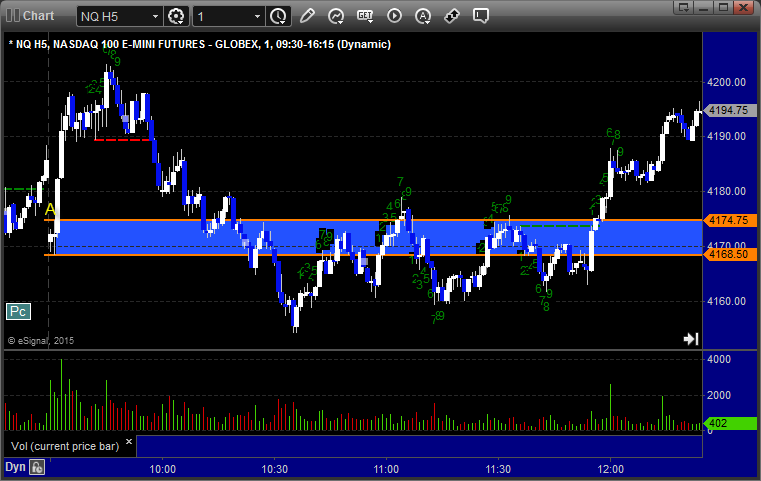The image size is (761, 481).
Task: Click the Chart window grip icon
Action: click(13, 16)
